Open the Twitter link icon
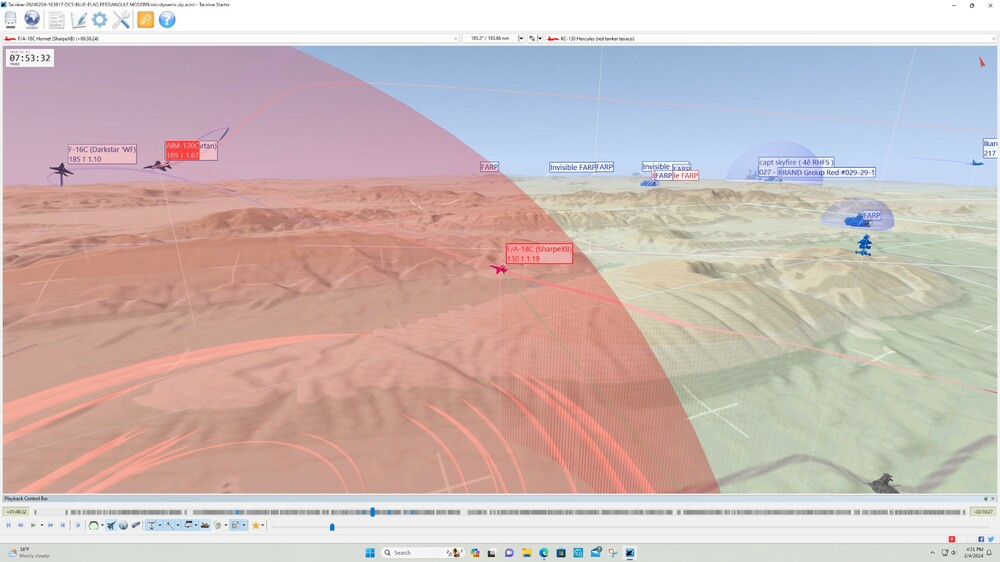 coord(990,539)
